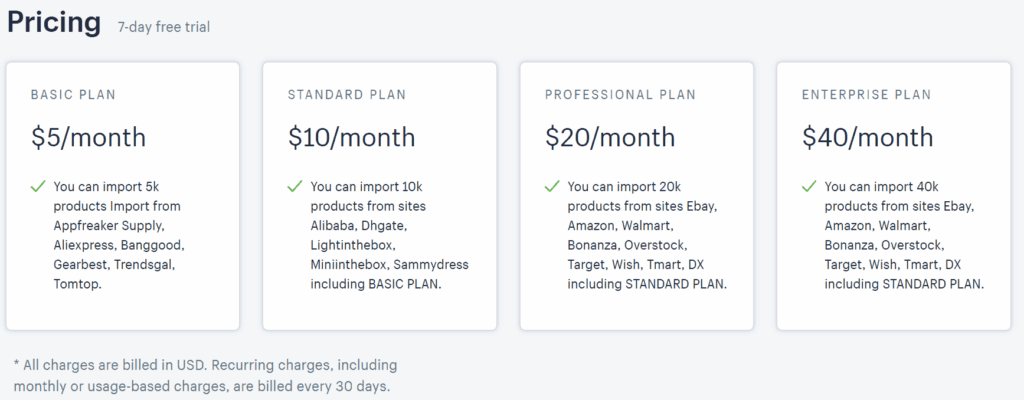The height and width of the screenshot is (400, 1024).
Task: Click the Pricing section title
Action: click(54, 22)
